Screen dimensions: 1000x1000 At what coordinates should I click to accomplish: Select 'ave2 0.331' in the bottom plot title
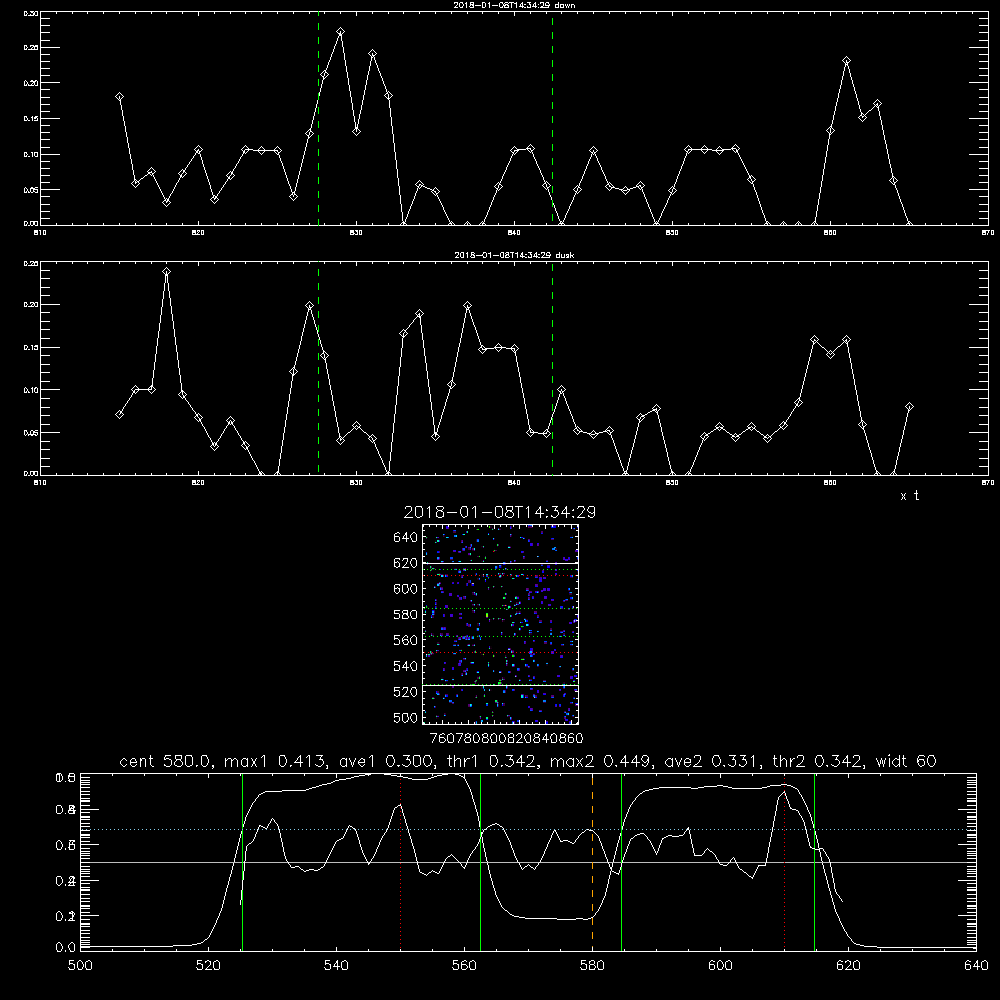[x=713, y=761]
